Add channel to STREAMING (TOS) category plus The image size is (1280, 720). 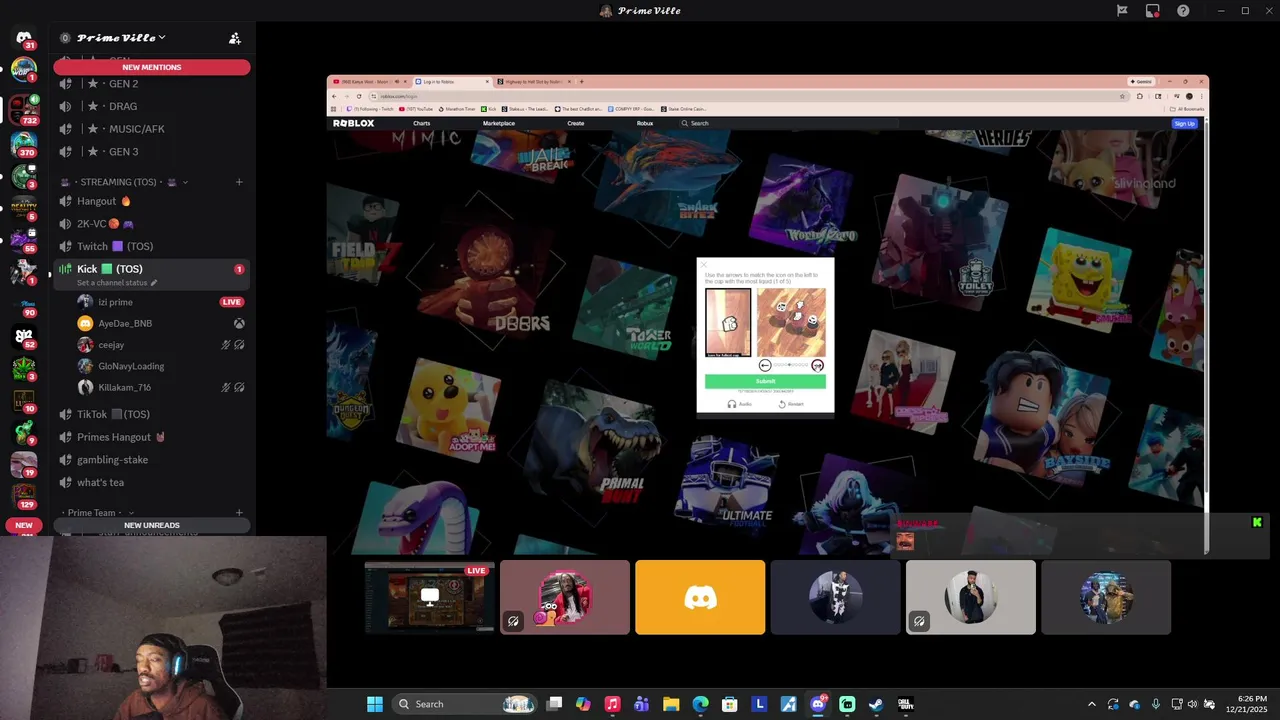(x=239, y=182)
